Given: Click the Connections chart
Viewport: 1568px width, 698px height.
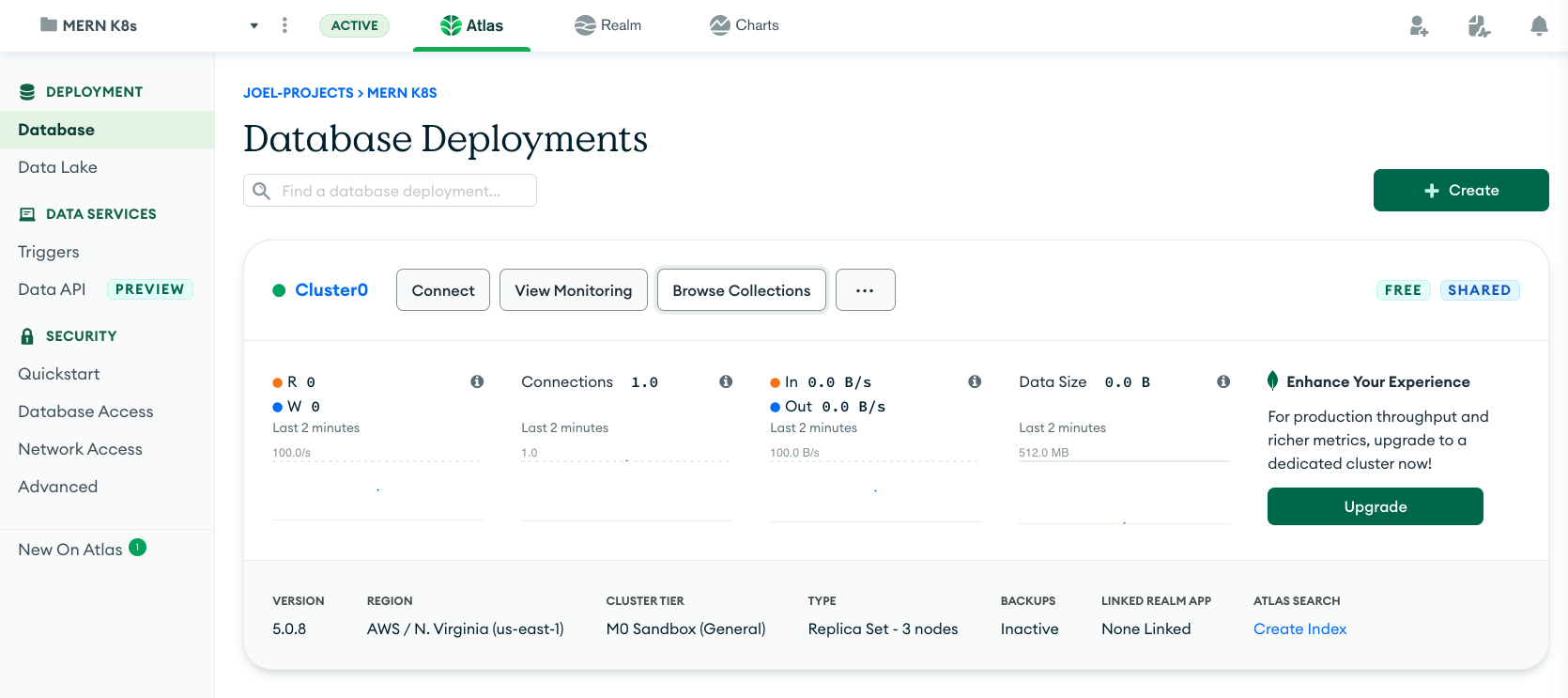Looking at the screenshot, I should 626,490.
